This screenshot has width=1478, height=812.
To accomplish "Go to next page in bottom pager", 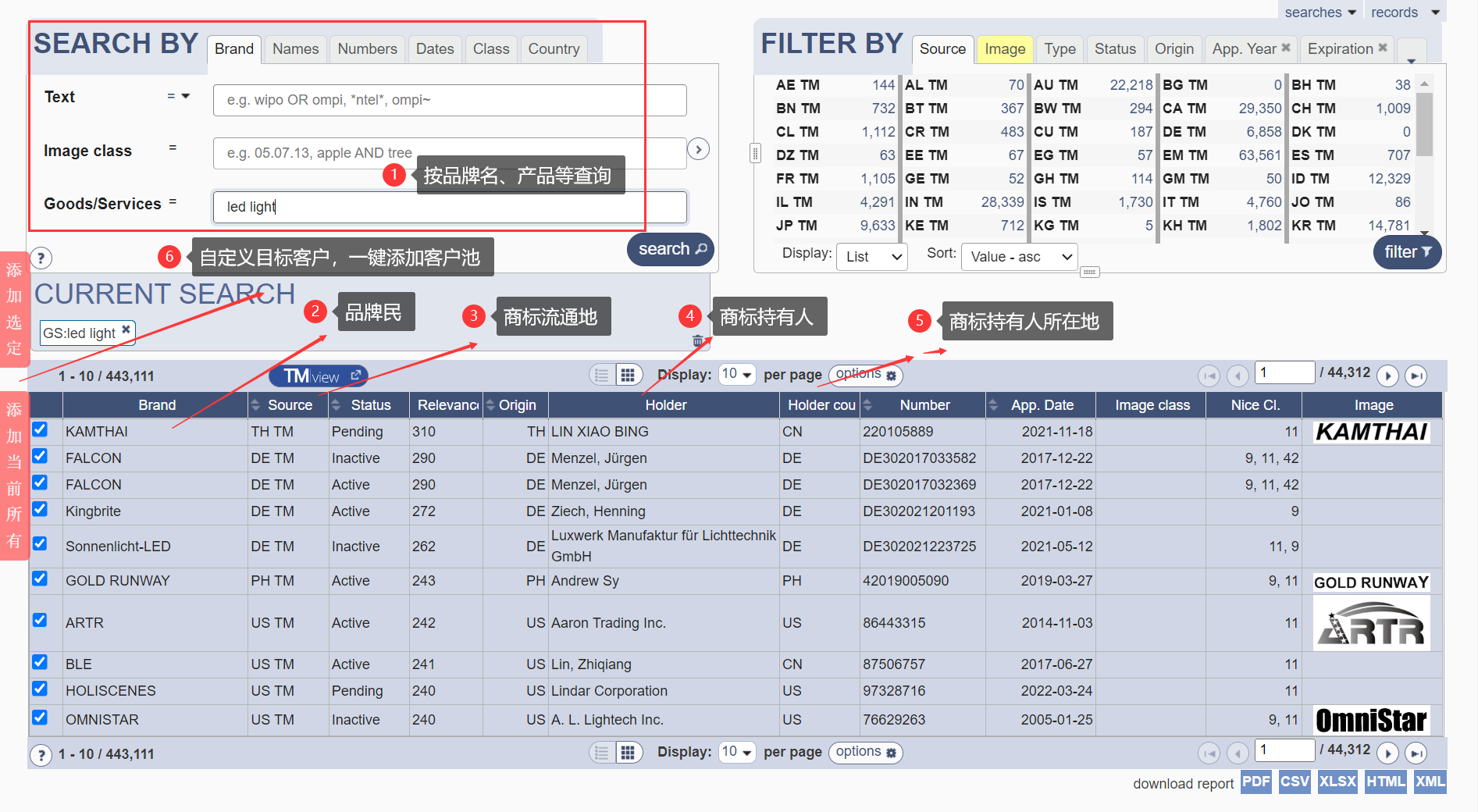I will point(1387,753).
